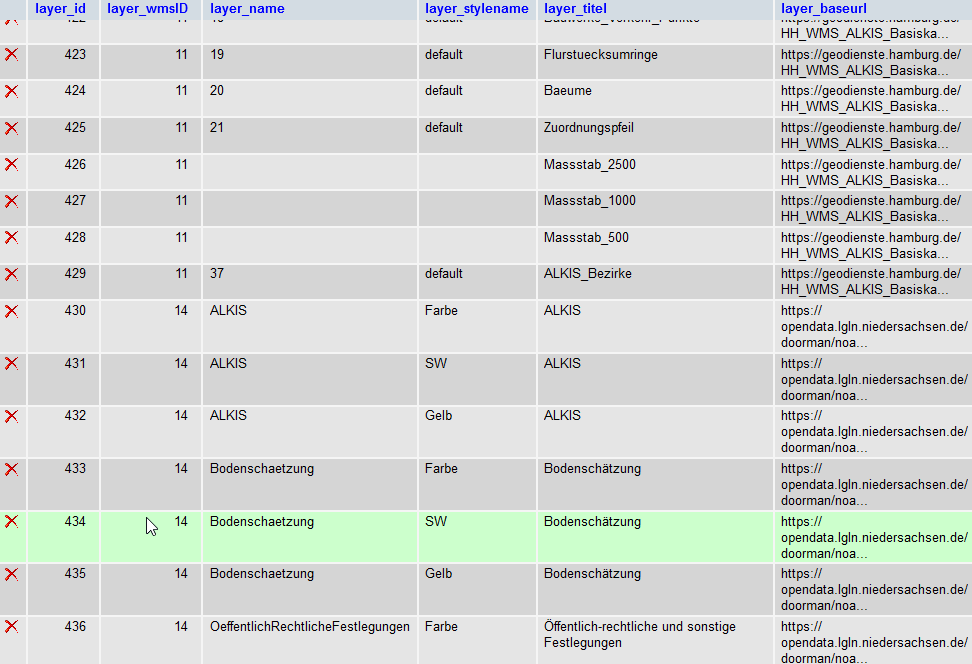Select the Zuordnungspfeil title cell
The height and width of the screenshot is (664, 972).
coord(588,128)
